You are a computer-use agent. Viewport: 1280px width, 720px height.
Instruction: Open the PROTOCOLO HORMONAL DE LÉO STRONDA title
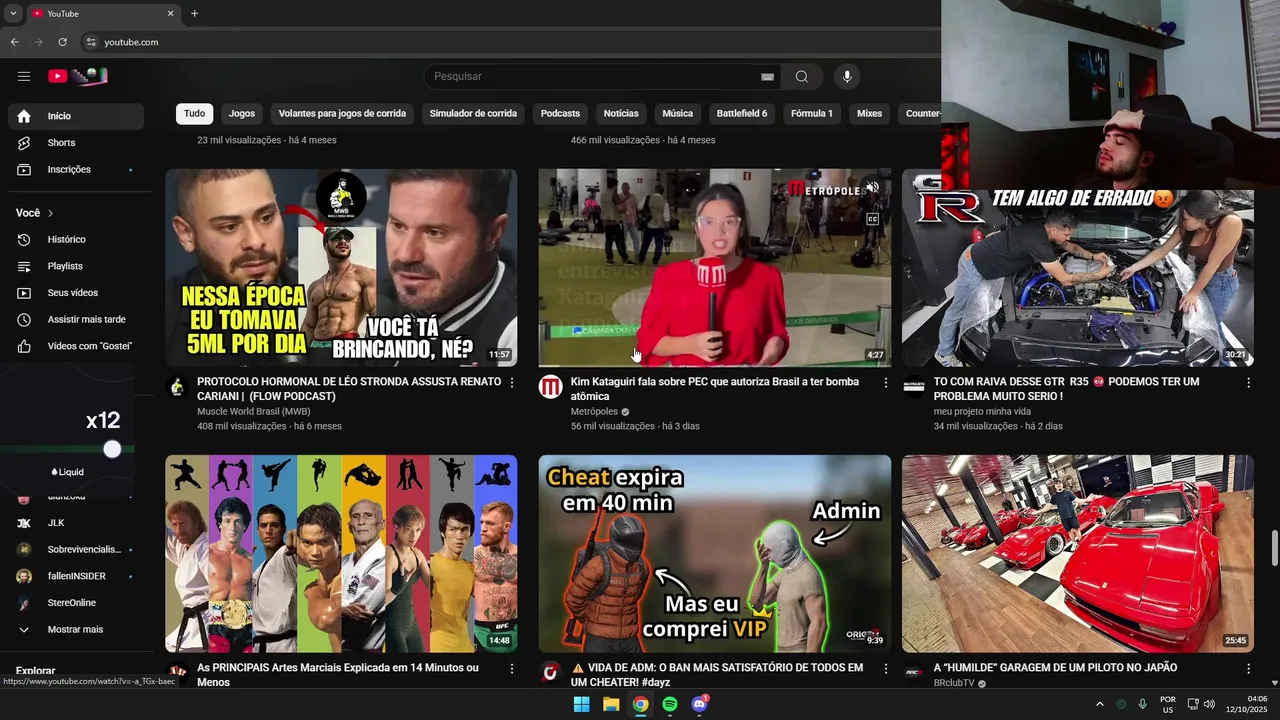pos(349,389)
